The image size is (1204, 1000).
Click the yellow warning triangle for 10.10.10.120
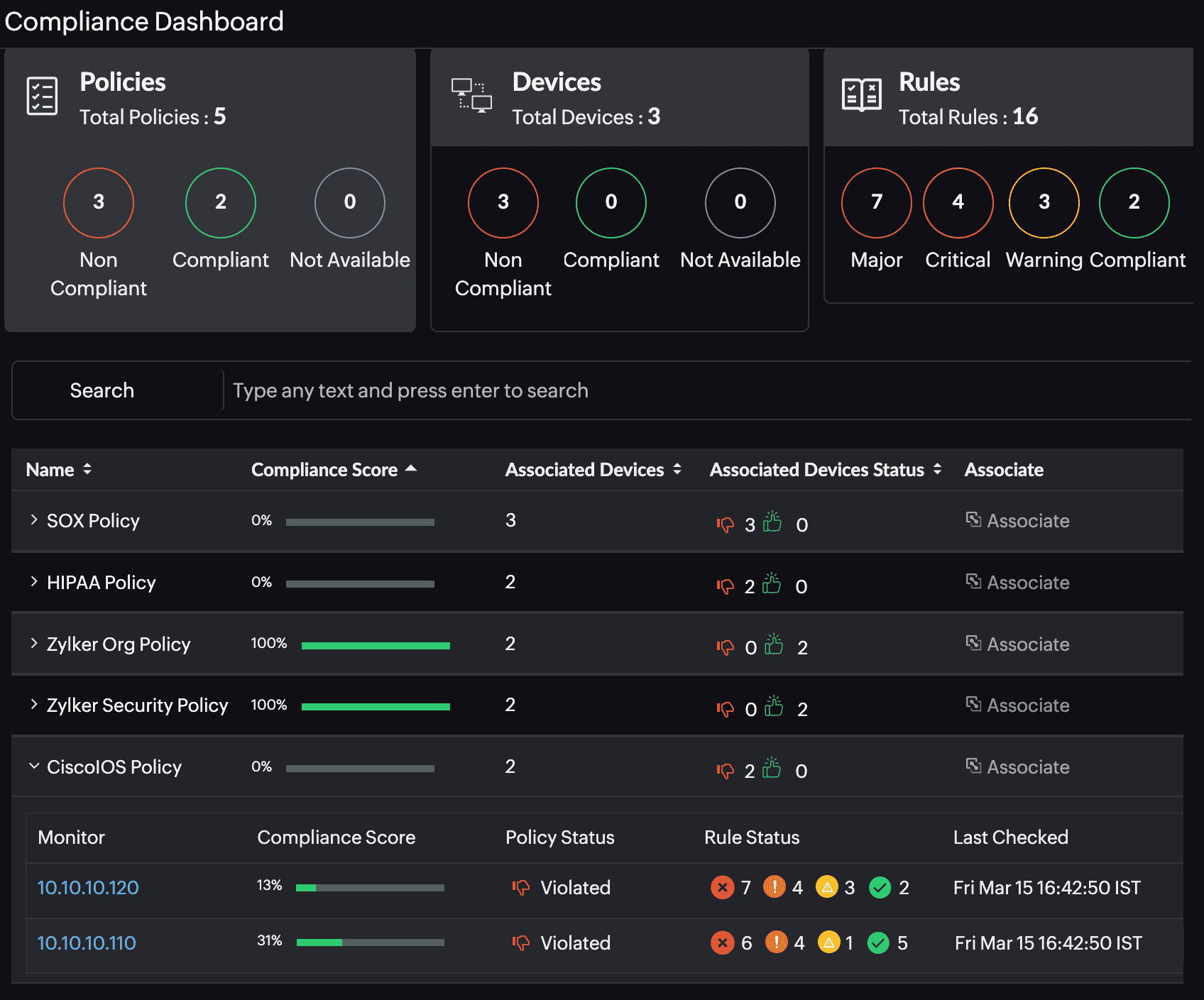pos(828,887)
